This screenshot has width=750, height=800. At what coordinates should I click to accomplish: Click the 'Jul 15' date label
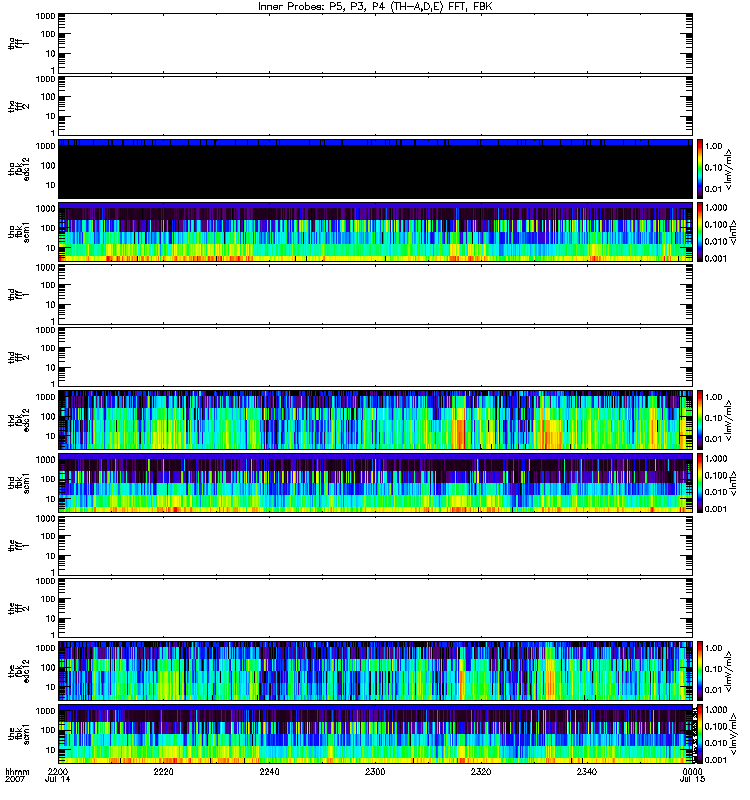point(692,779)
